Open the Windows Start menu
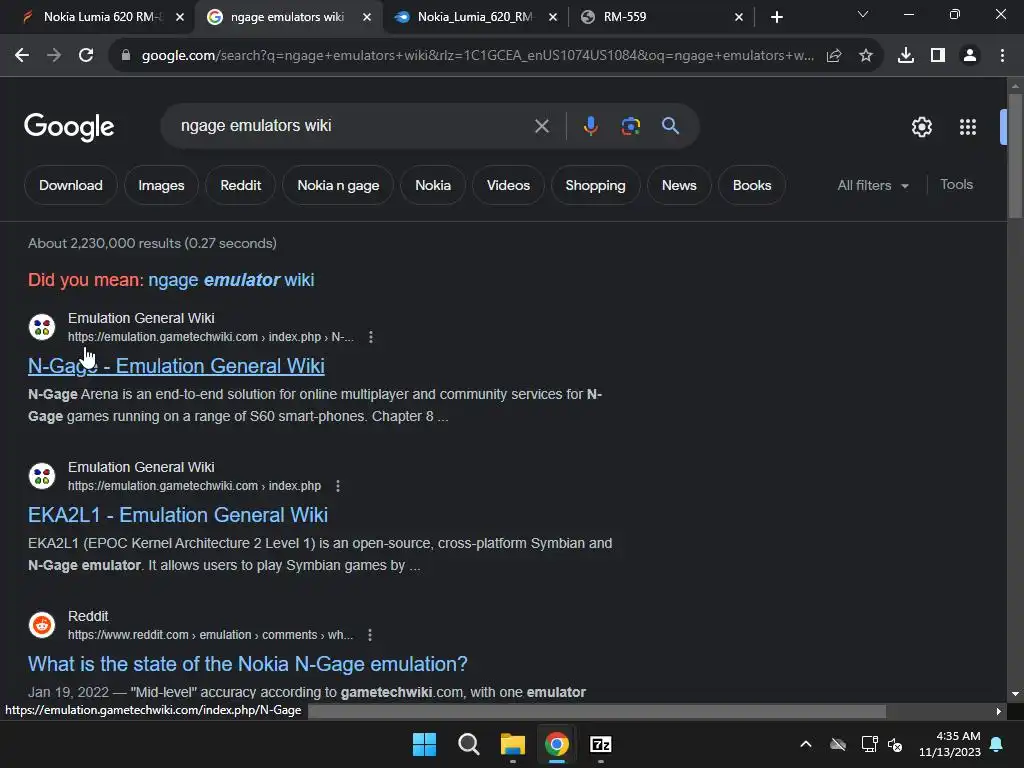1024x768 pixels. tap(424, 744)
